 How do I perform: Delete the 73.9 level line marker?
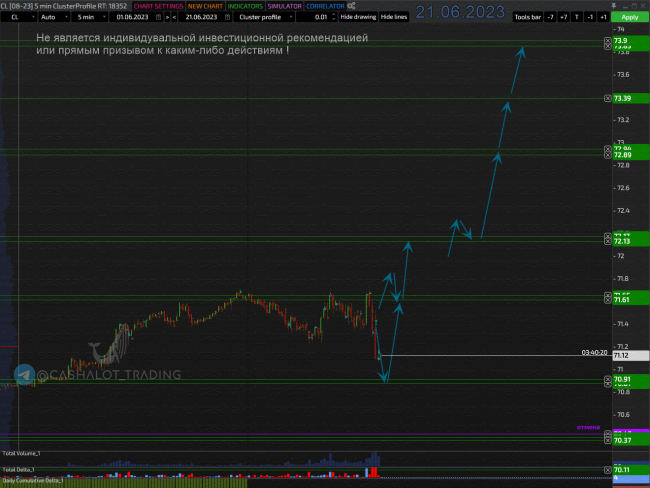607,41
